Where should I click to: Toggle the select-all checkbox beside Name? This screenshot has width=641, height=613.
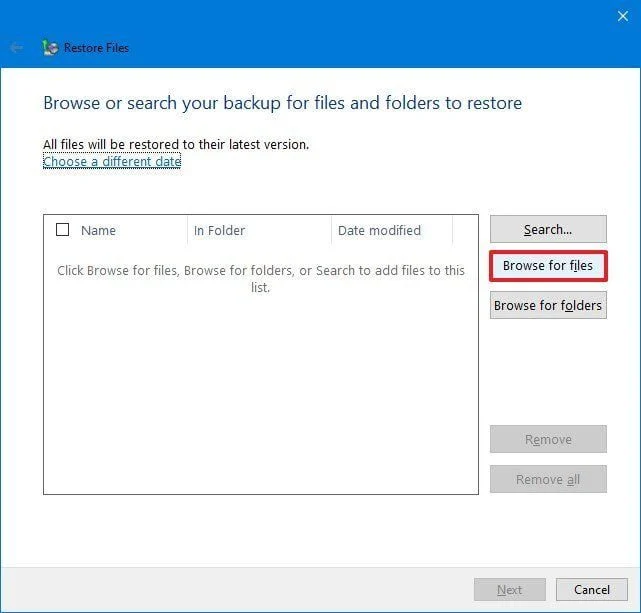[63, 230]
